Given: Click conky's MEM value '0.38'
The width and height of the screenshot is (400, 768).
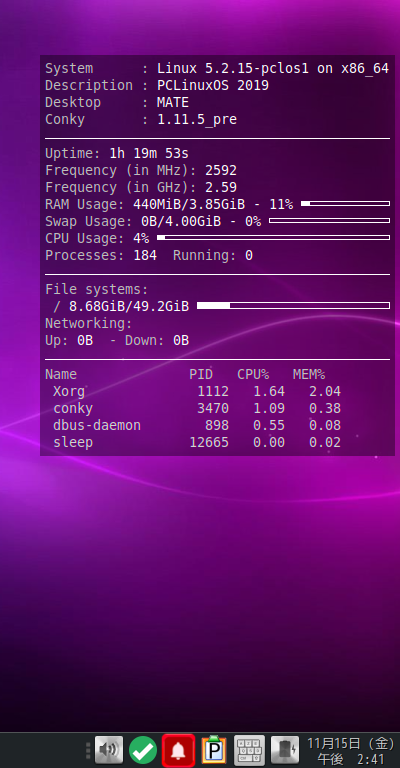Looking at the screenshot, I should coord(325,408).
